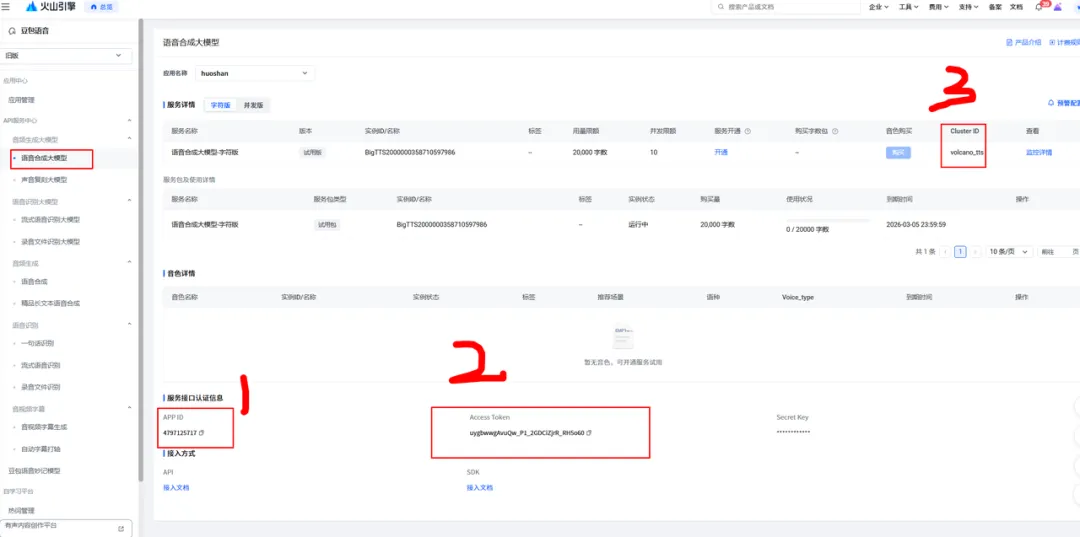This screenshot has width=1080, height=537.
Task: Switch to the 并发版 tab
Action: [251, 105]
